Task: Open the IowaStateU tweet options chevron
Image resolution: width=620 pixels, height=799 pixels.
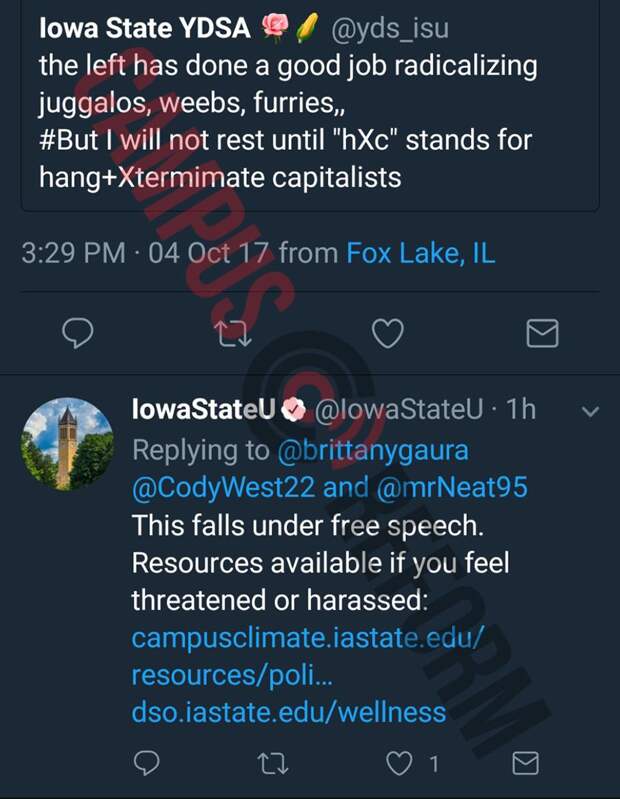Action: click(x=590, y=411)
